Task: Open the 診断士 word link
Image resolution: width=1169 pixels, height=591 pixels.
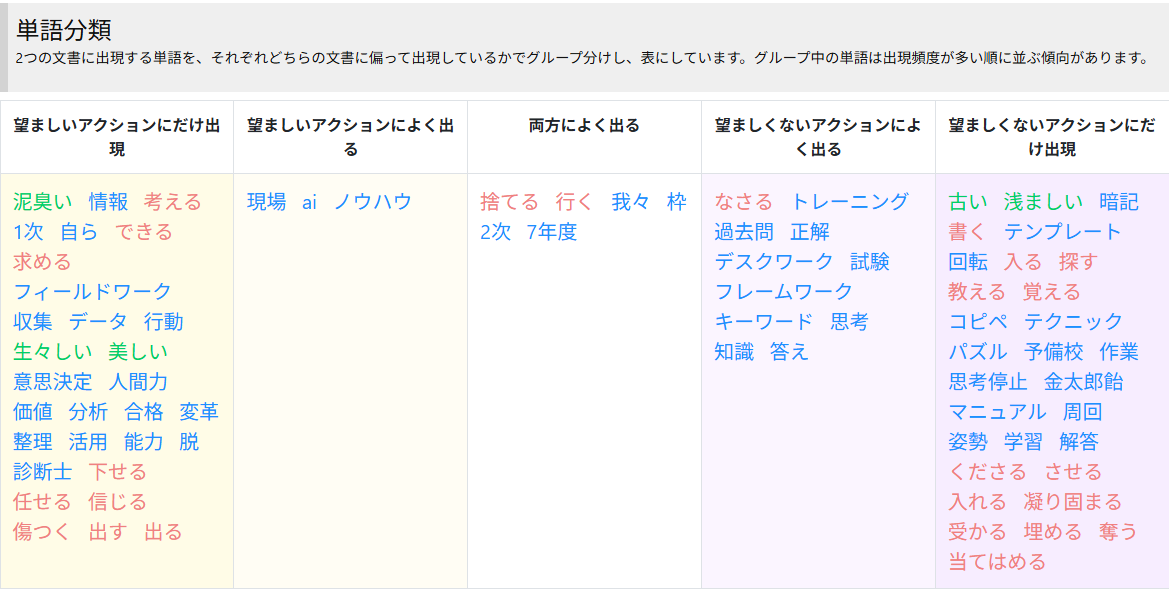Action: click(42, 472)
